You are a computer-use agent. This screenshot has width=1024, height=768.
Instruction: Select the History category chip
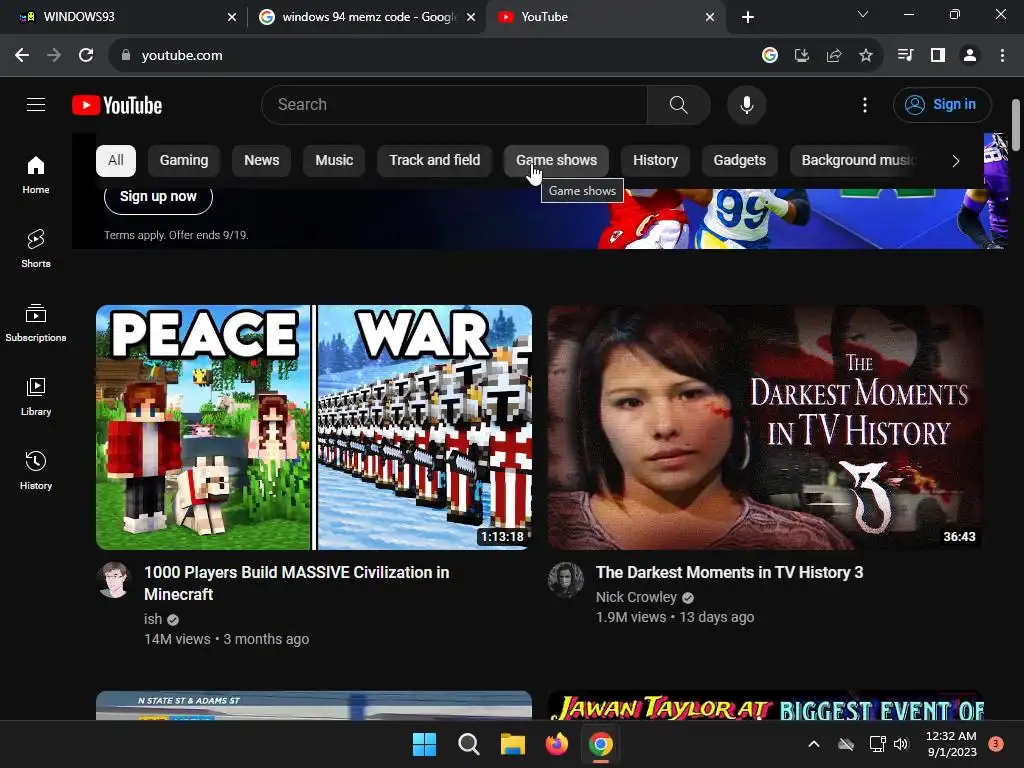[655, 161]
